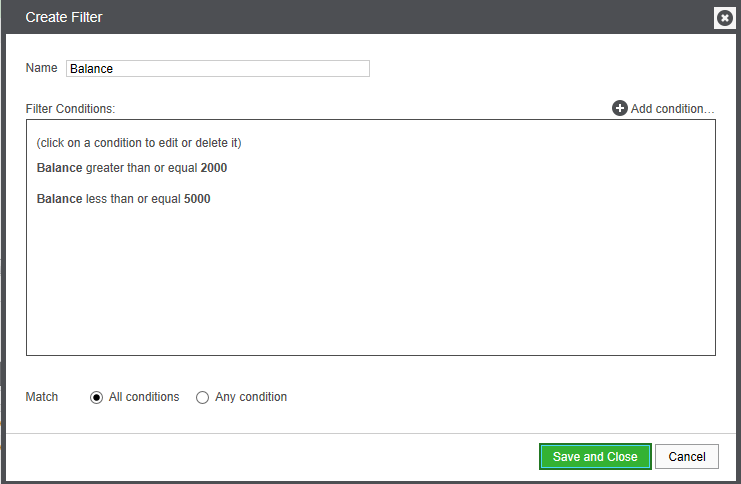Click the plus icon beside Add condition
The image size is (741, 484).
tap(620, 108)
